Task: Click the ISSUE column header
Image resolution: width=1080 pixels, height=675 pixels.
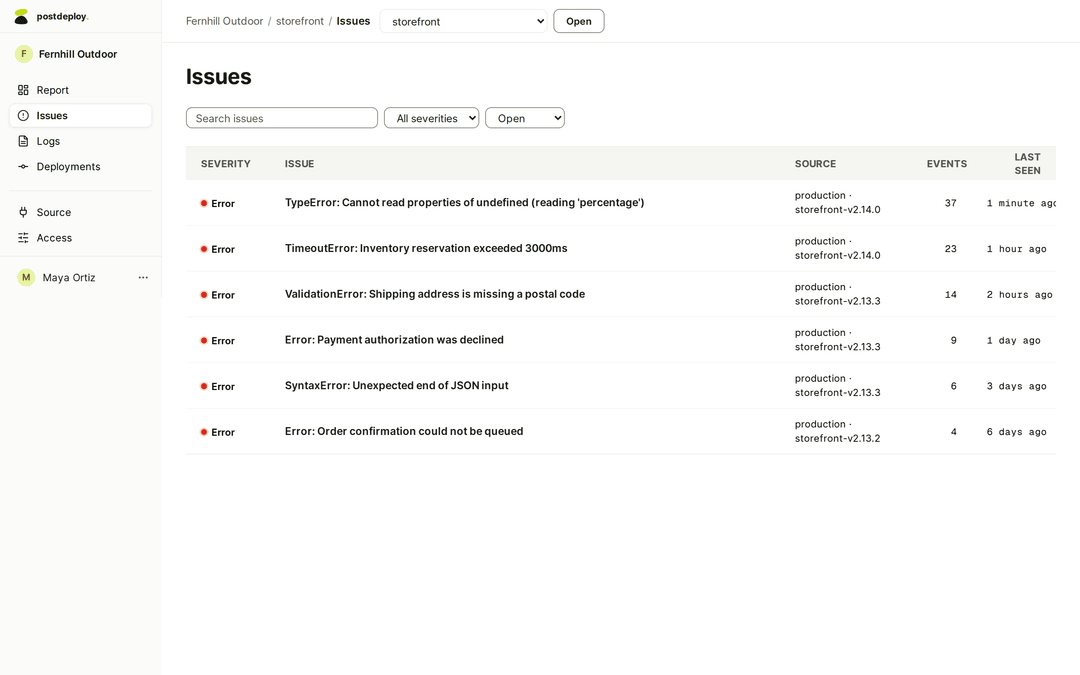Action: click(300, 164)
